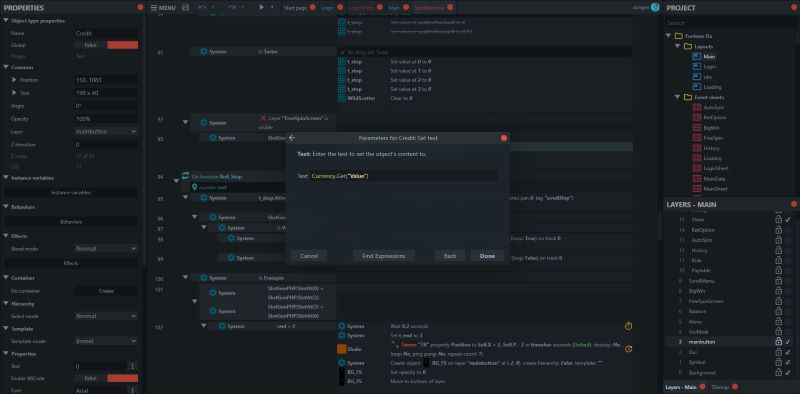The image size is (800, 394).
Task: Click the Behaviors button in Properties
Action: pos(71,222)
